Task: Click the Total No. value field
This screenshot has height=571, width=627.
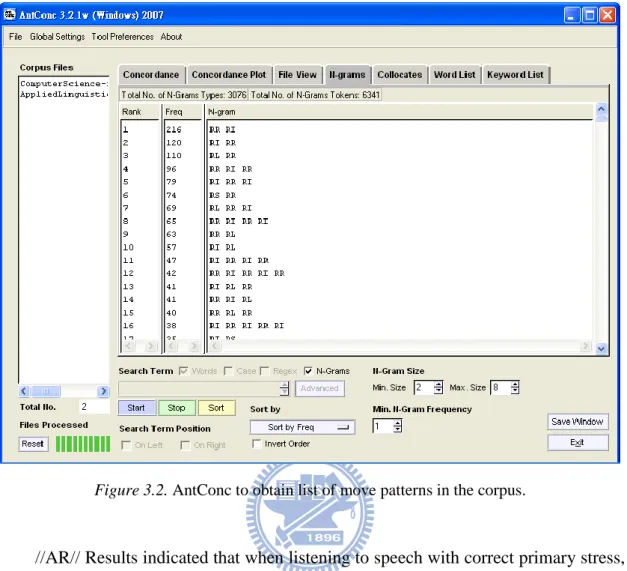Action: (x=94, y=407)
